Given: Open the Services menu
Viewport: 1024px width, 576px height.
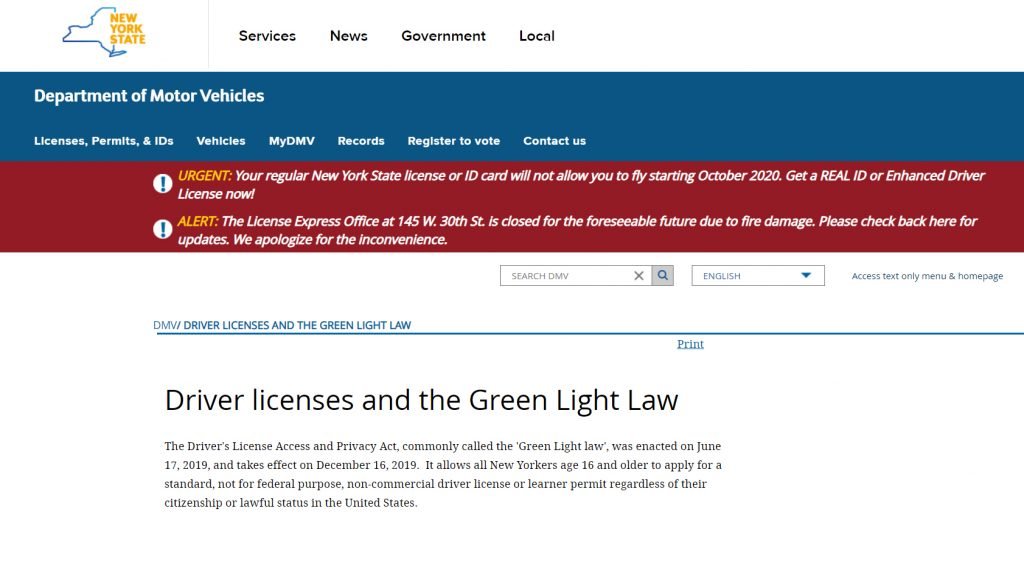Looking at the screenshot, I should [x=267, y=36].
